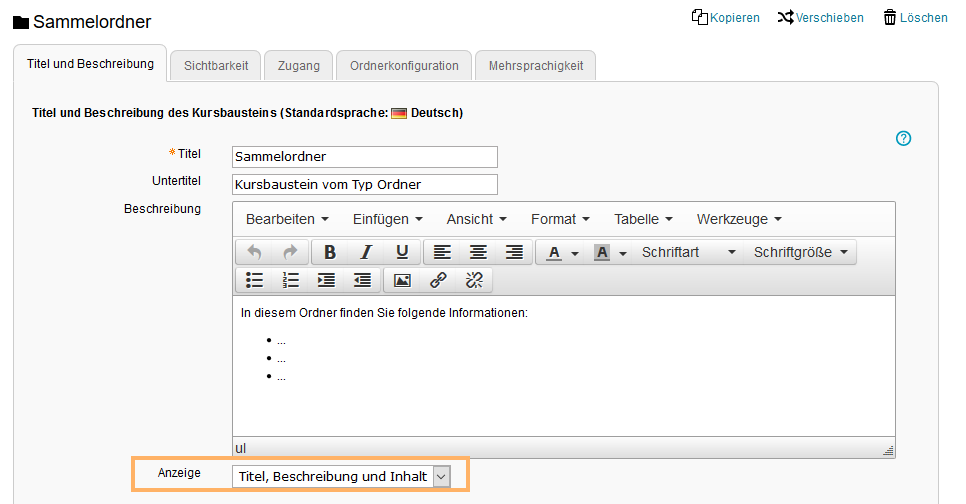Expand the Anzeige display dropdown

pos(441,477)
